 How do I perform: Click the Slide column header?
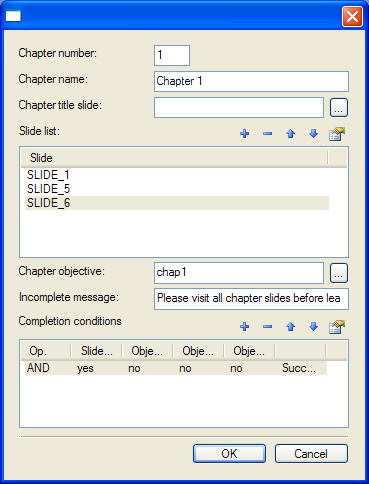click(x=175, y=158)
